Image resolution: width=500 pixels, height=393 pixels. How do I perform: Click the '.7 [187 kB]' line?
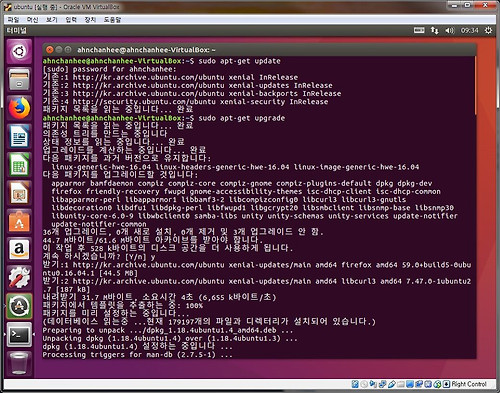[x=66, y=290]
